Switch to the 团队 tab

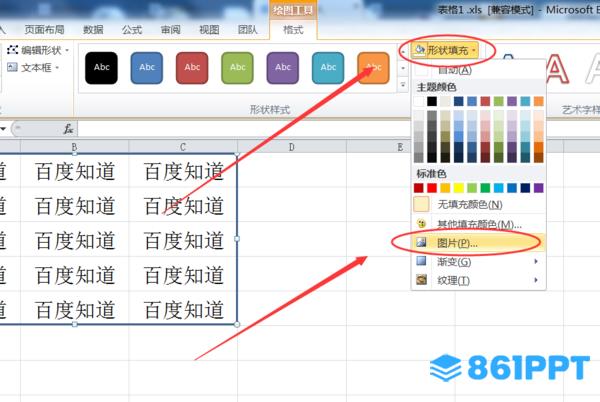[x=248, y=29]
